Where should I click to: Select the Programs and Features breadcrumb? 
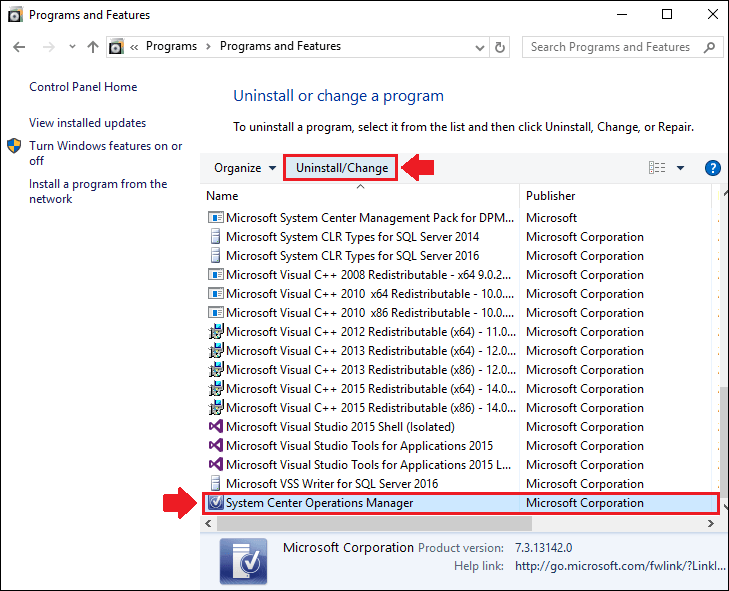click(x=280, y=46)
